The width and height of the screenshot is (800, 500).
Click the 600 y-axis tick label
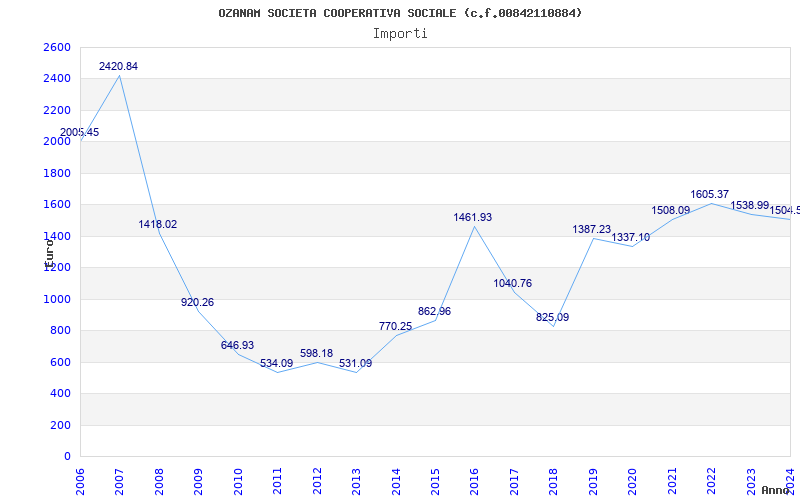tap(60, 362)
